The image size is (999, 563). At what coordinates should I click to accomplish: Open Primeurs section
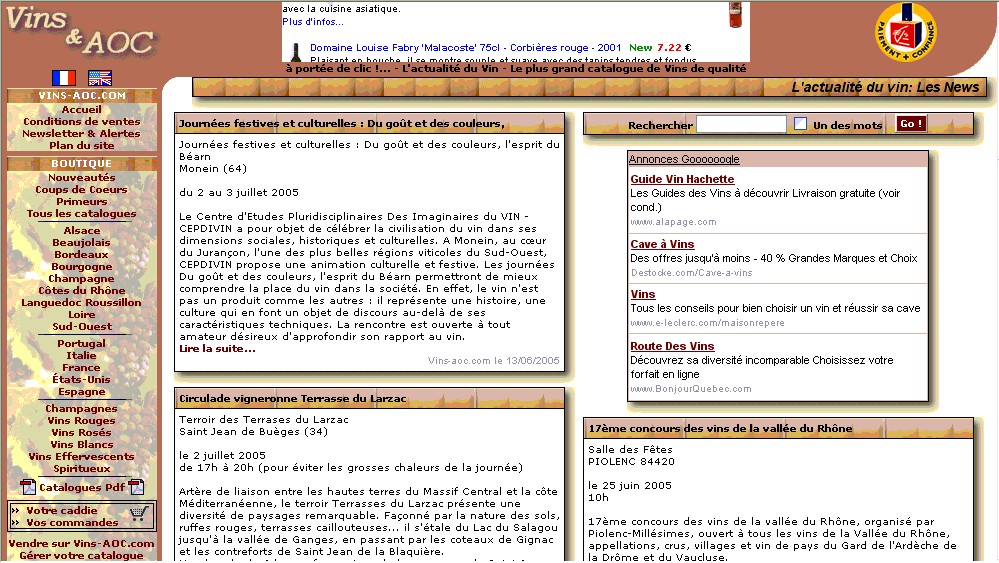pos(82,202)
